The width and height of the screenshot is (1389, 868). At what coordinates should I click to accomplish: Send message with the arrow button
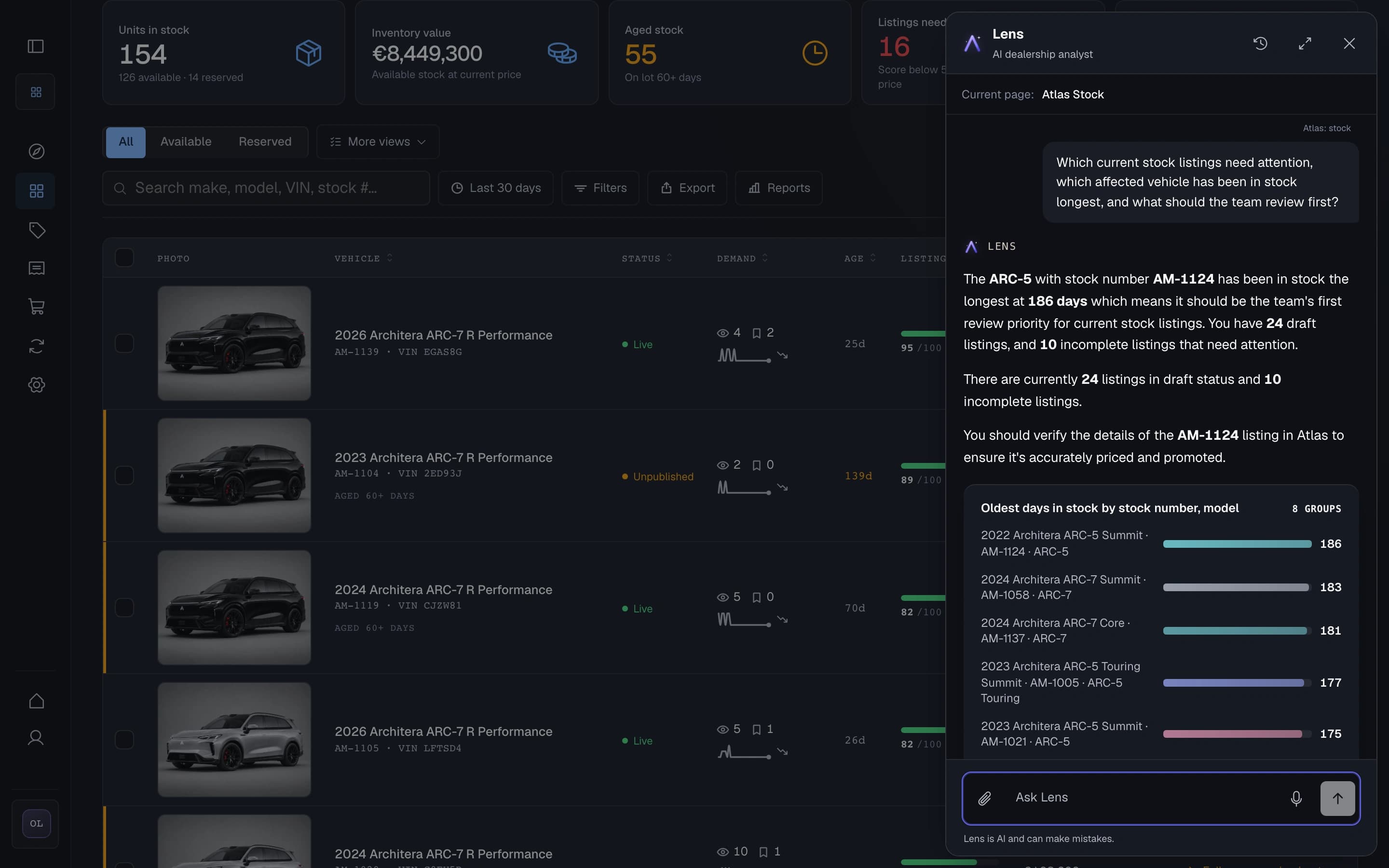(1337, 799)
